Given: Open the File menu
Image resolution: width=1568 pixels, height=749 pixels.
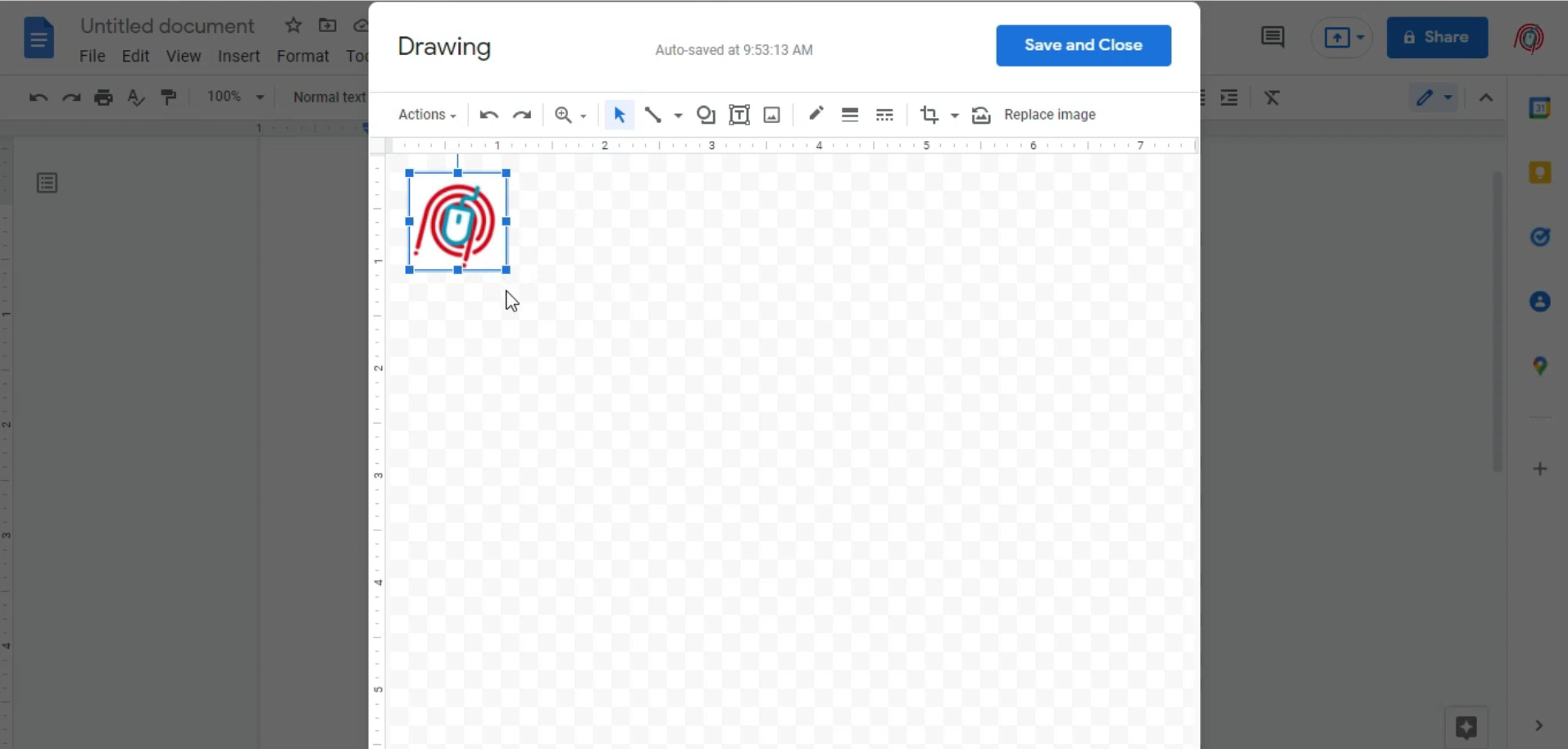Looking at the screenshot, I should click(92, 56).
